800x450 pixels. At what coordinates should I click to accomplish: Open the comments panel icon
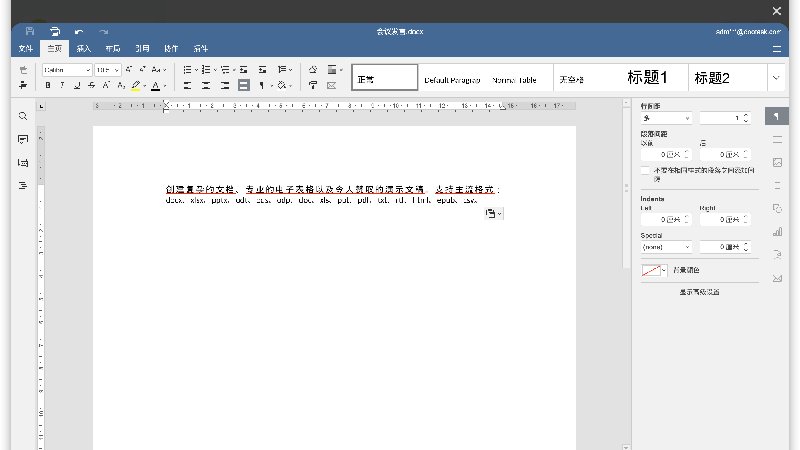pyautogui.click(x=22, y=139)
